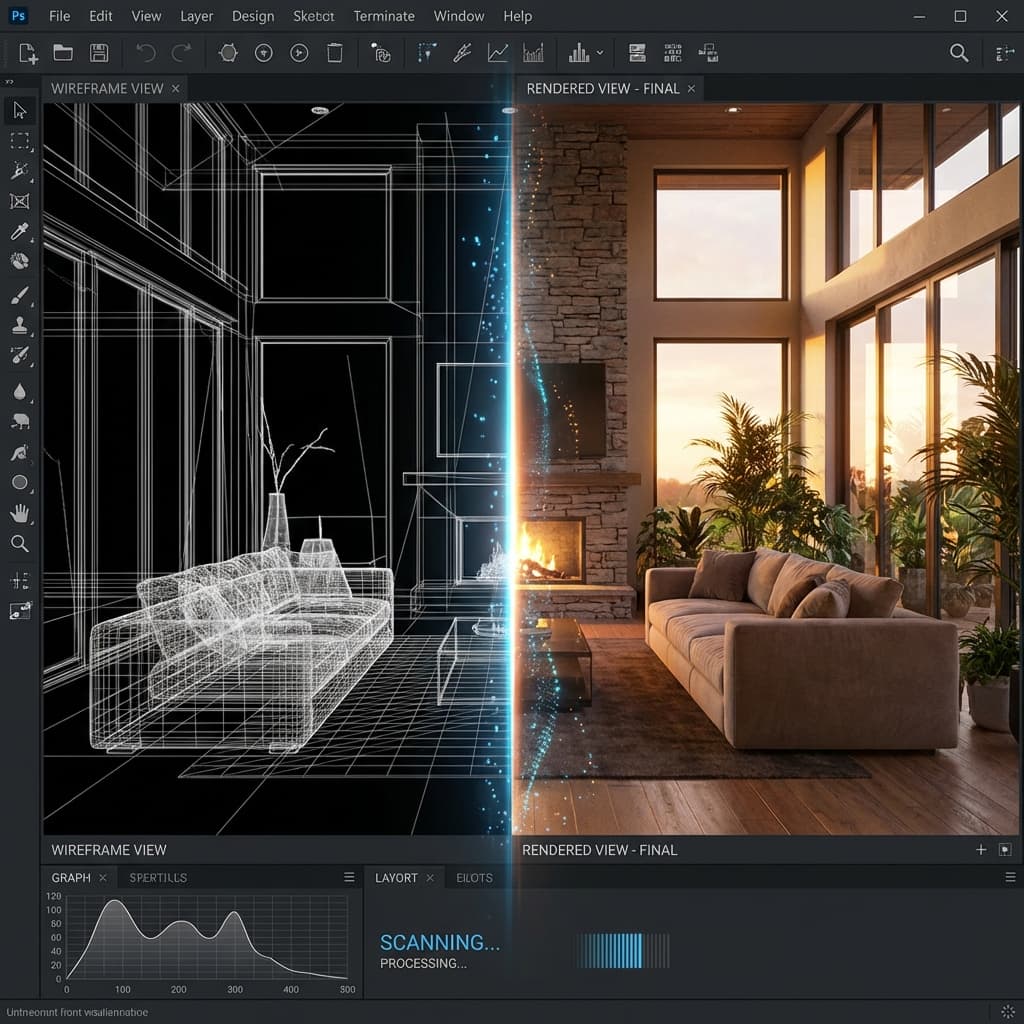Open the trash delete icon in the toolbar
The width and height of the screenshot is (1024, 1024).
(x=334, y=52)
